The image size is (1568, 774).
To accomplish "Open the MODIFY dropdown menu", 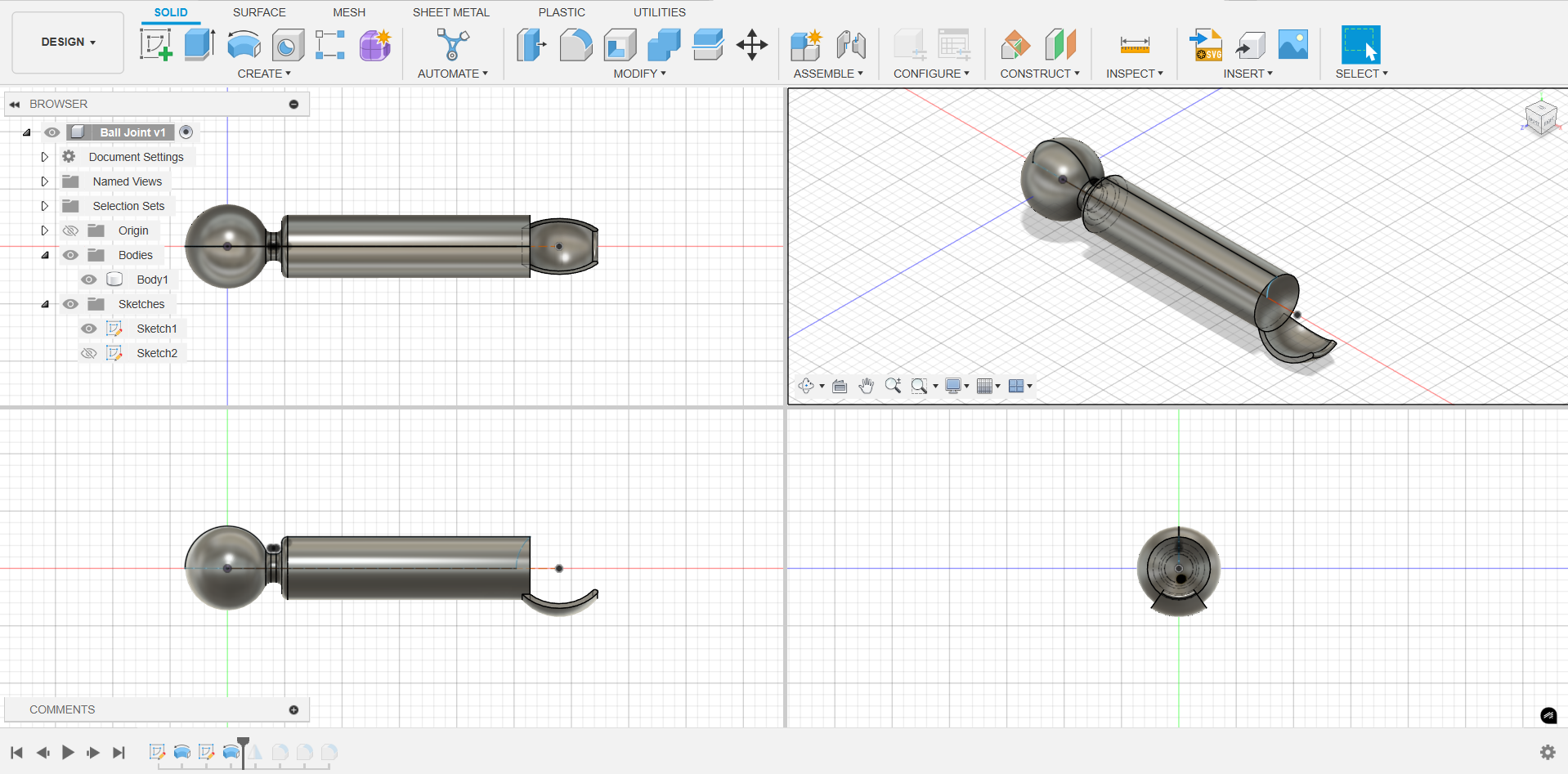I will 640,74.
